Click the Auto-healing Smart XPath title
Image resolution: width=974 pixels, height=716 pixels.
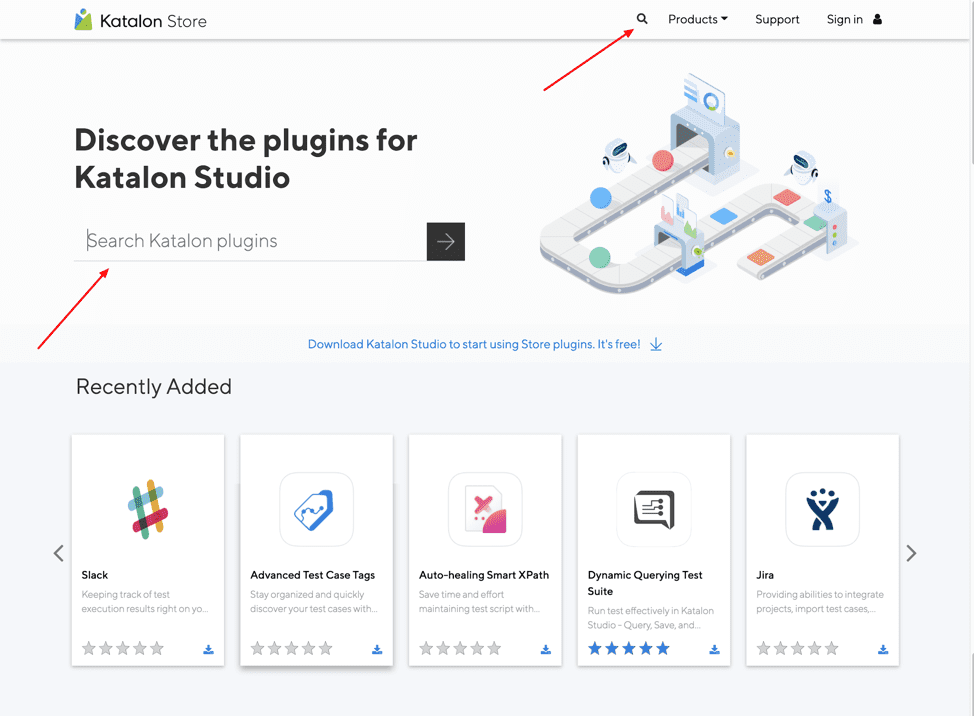point(484,575)
